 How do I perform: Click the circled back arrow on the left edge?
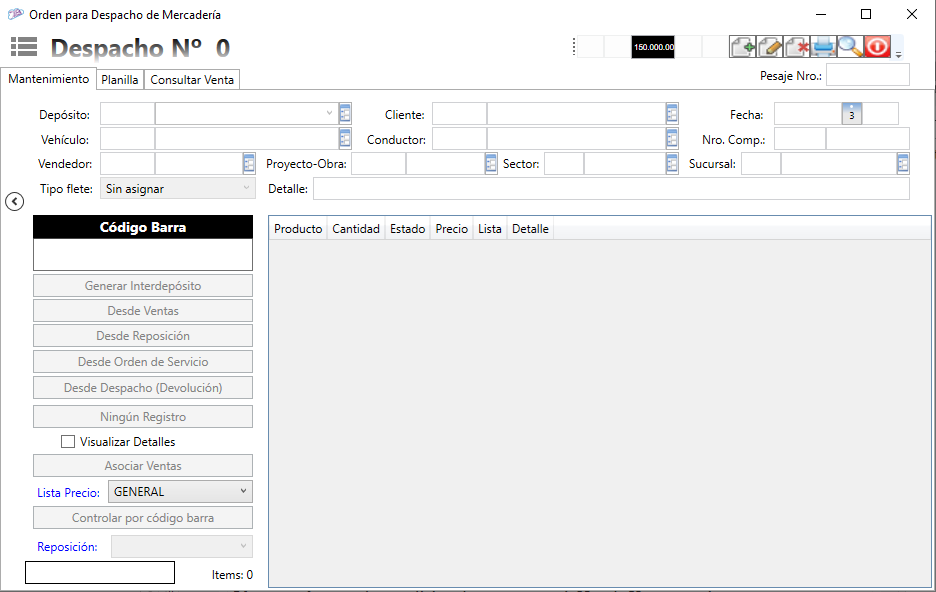pos(14,202)
